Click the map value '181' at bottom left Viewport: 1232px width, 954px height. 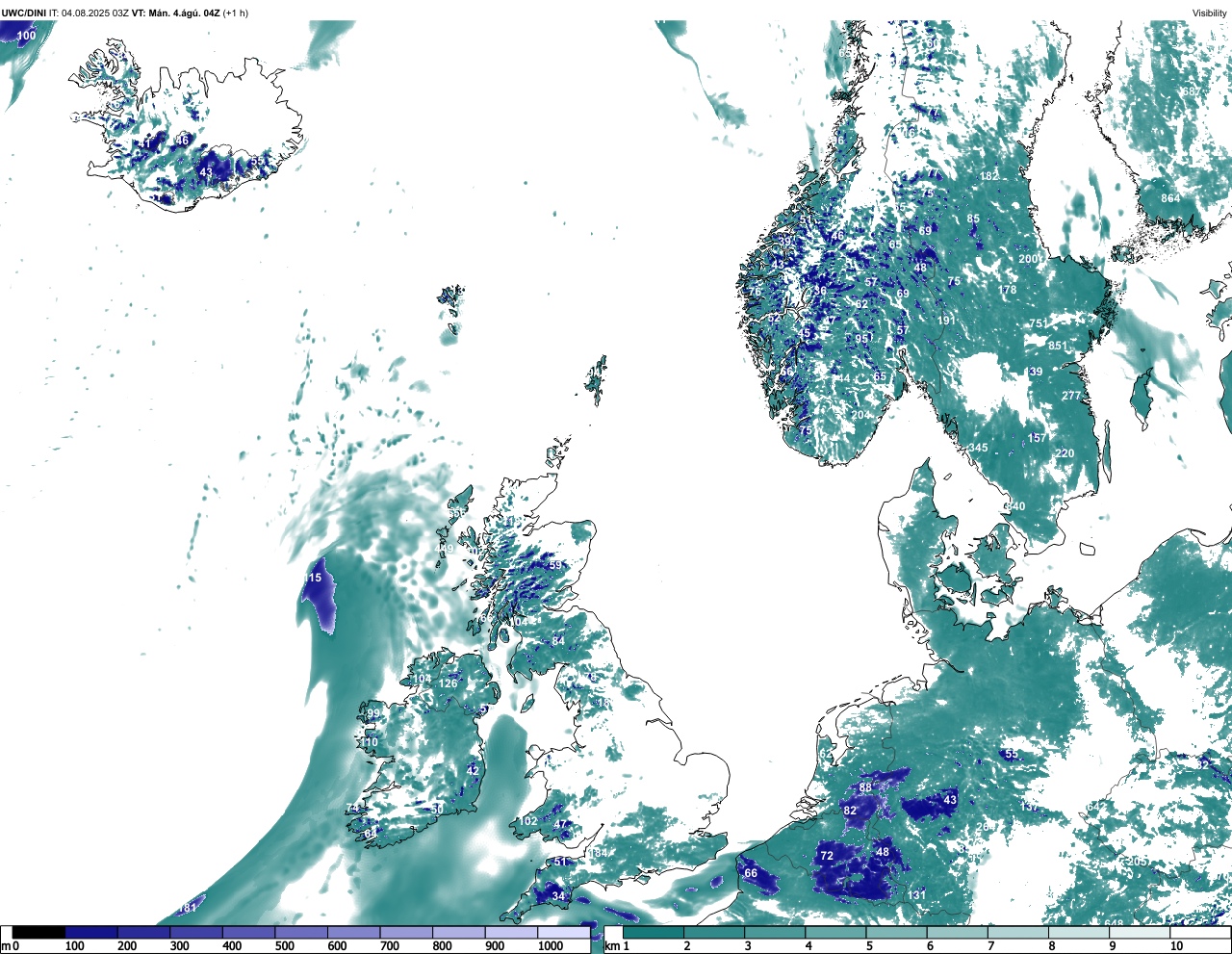pyautogui.click(x=188, y=908)
